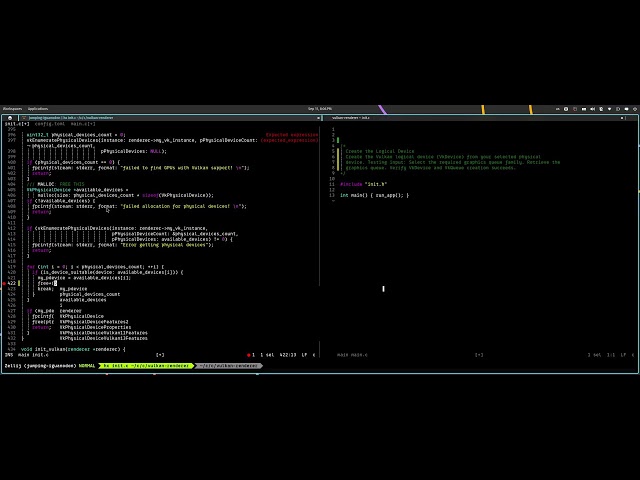The image size is (640, 480).
Task: Click line number 422 in the gutter
Action: pos(11,283)
